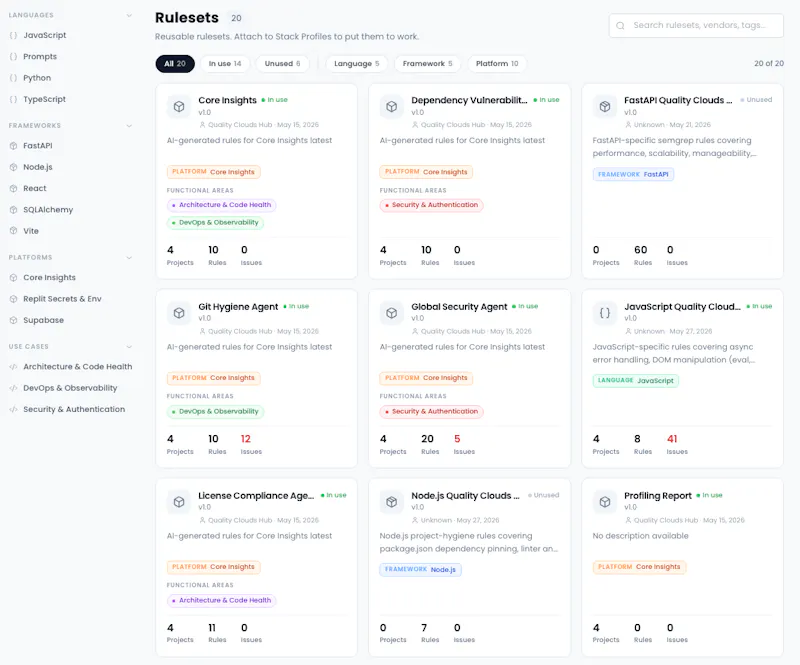800x665 pixels.
Task: Click the 41 issues count on JavaScript card
Action: coord(672,439)
